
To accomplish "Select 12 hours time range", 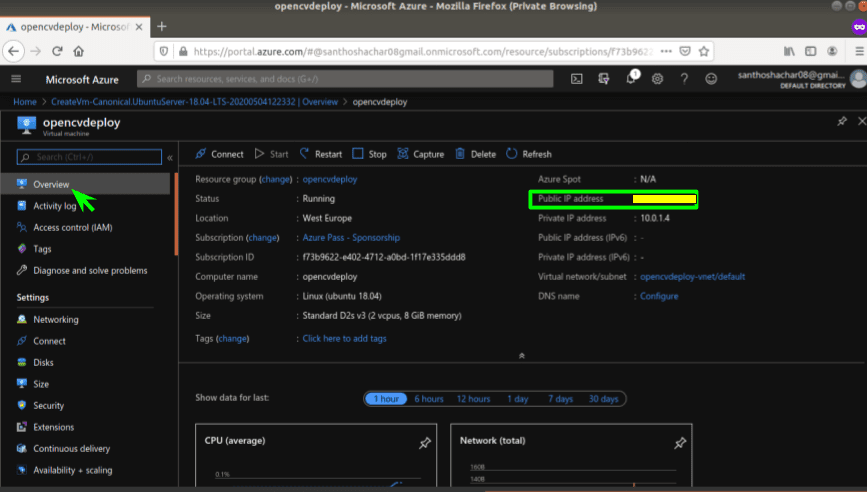I will click(x=473, y=399).
